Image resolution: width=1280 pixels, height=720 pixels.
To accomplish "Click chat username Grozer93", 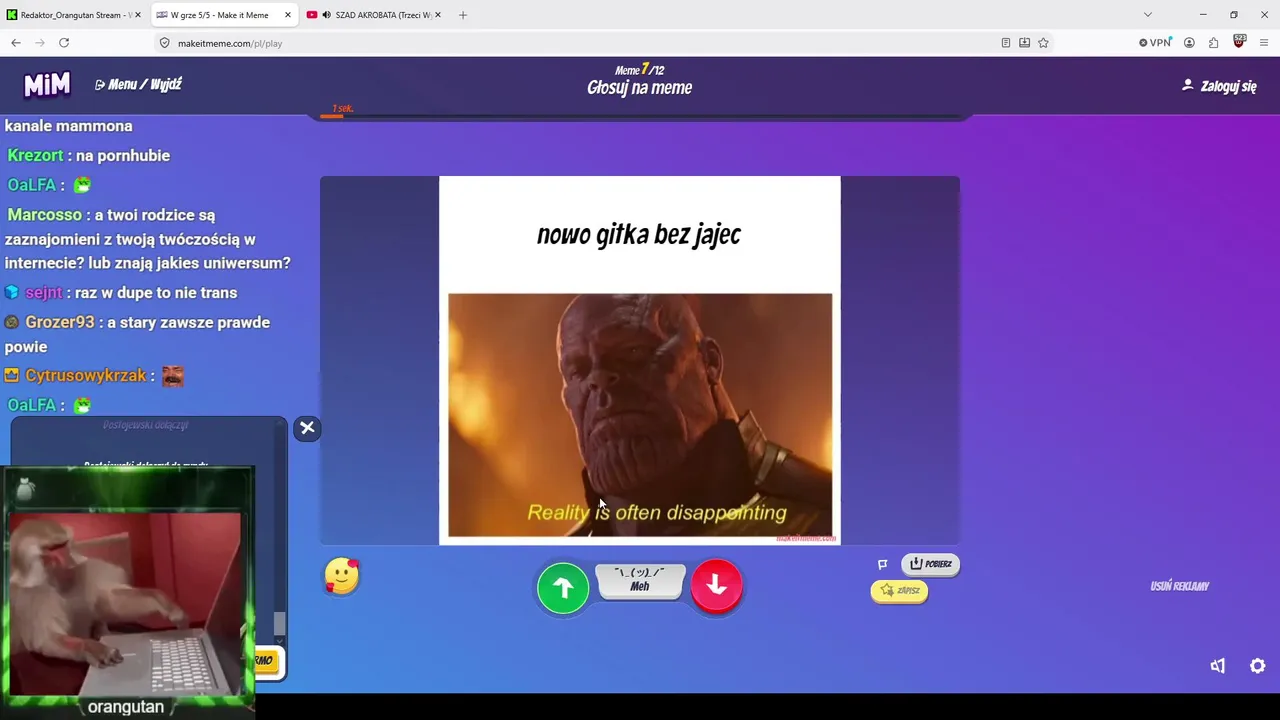I will pyautogui.click(x=60, y=322).
